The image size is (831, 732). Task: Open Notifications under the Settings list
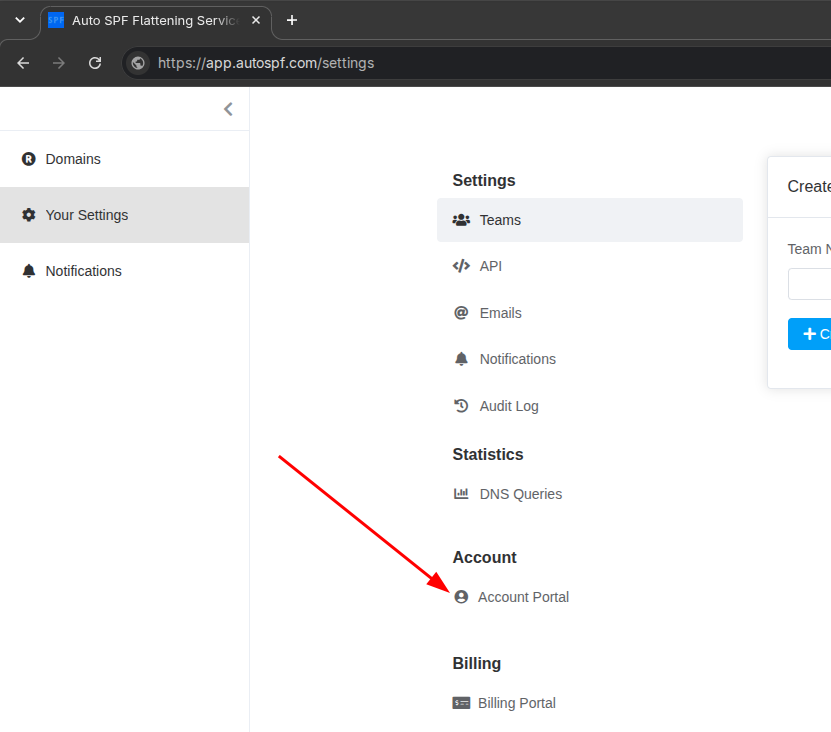517,359
